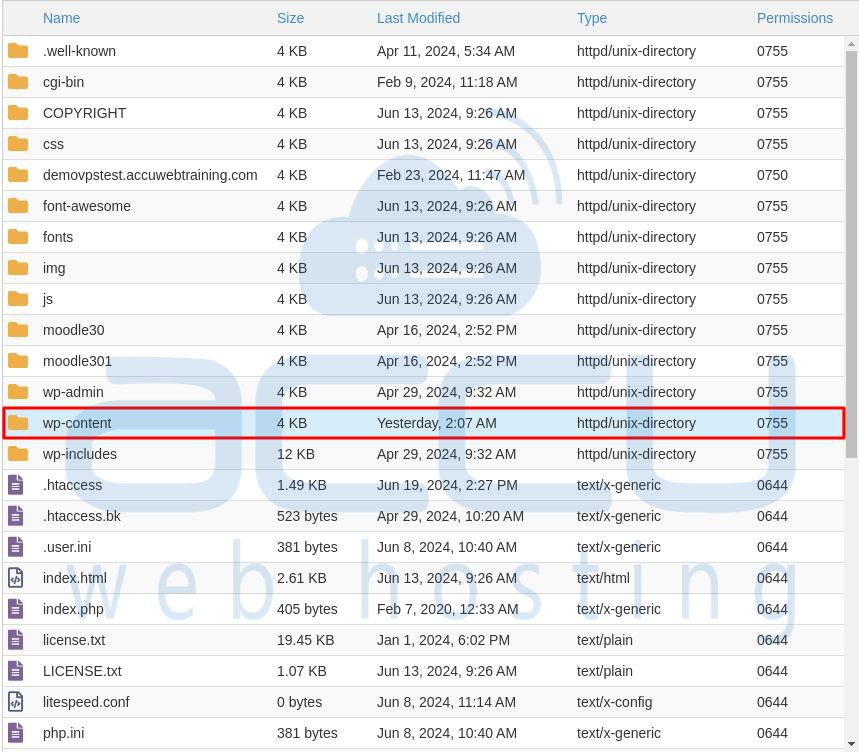
Task: Select the .user.ini file name
Action: pyautogui.click(x=67, y=547)
